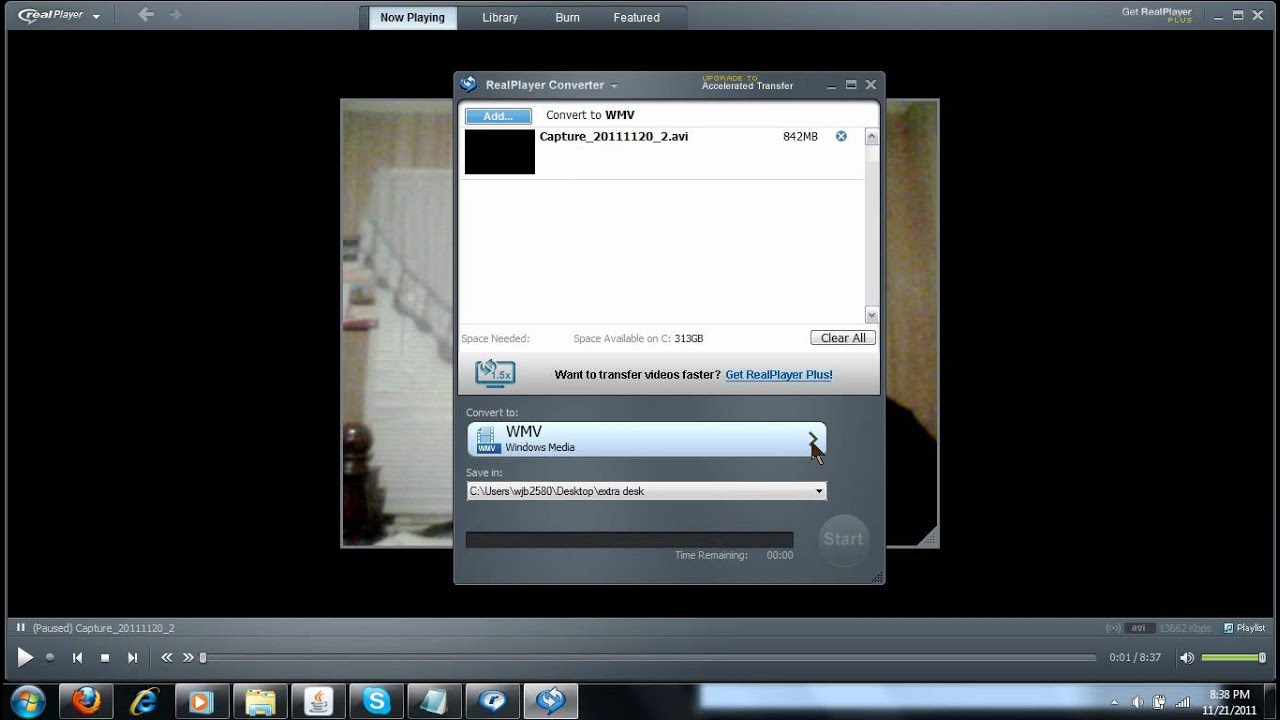
Task: Remove Capture_20111120_2.avi with its blue X icon
Action: point(841,136)
